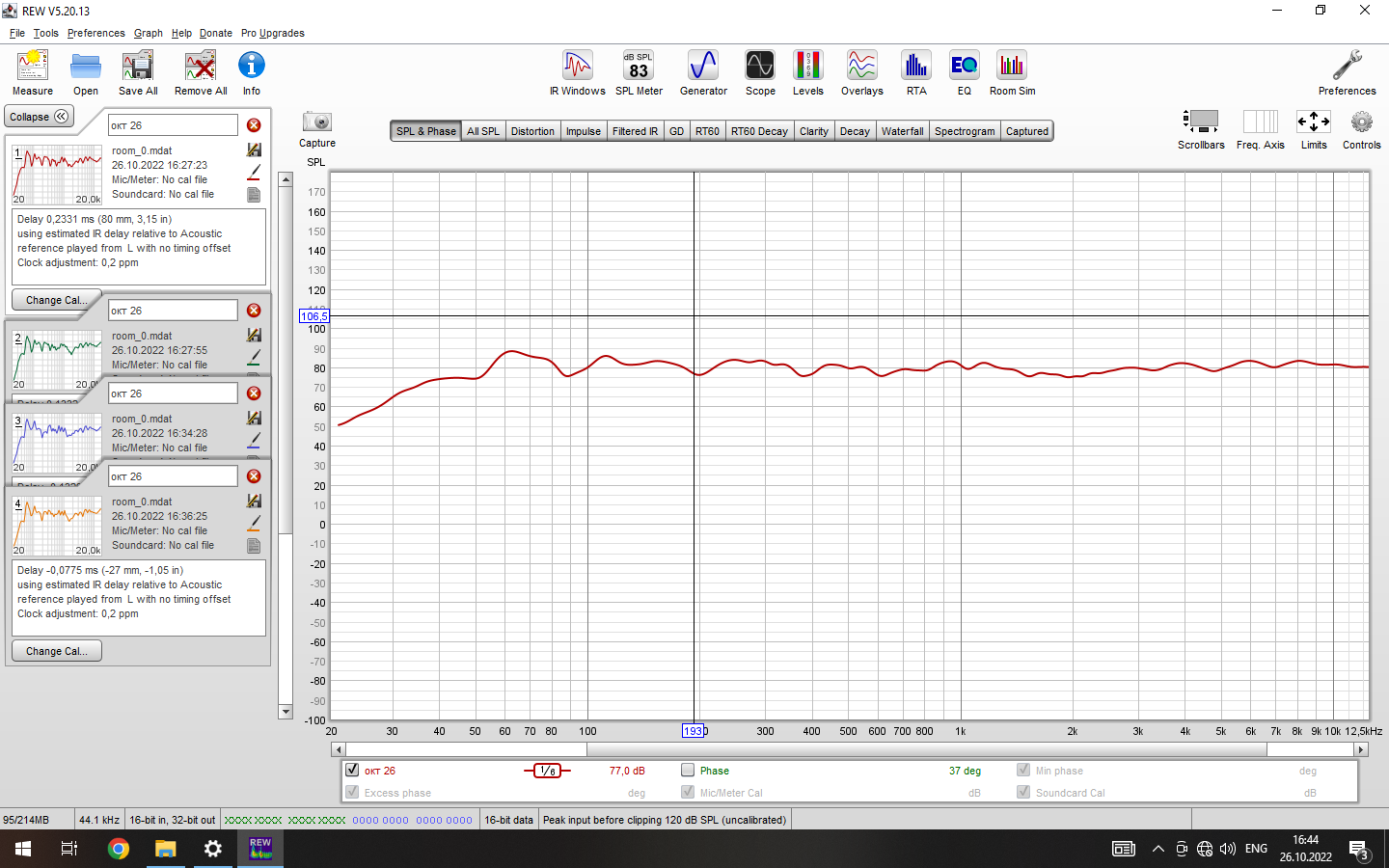
Task: Open the graph Limits settings
Action: [x=1314, y=129]
